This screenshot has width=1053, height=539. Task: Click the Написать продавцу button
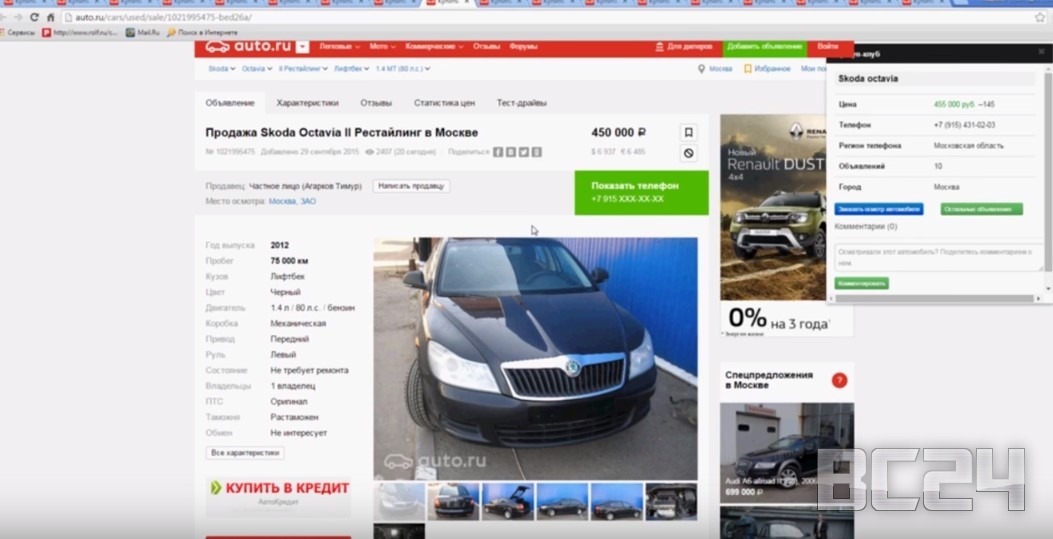tap(411, 186)
